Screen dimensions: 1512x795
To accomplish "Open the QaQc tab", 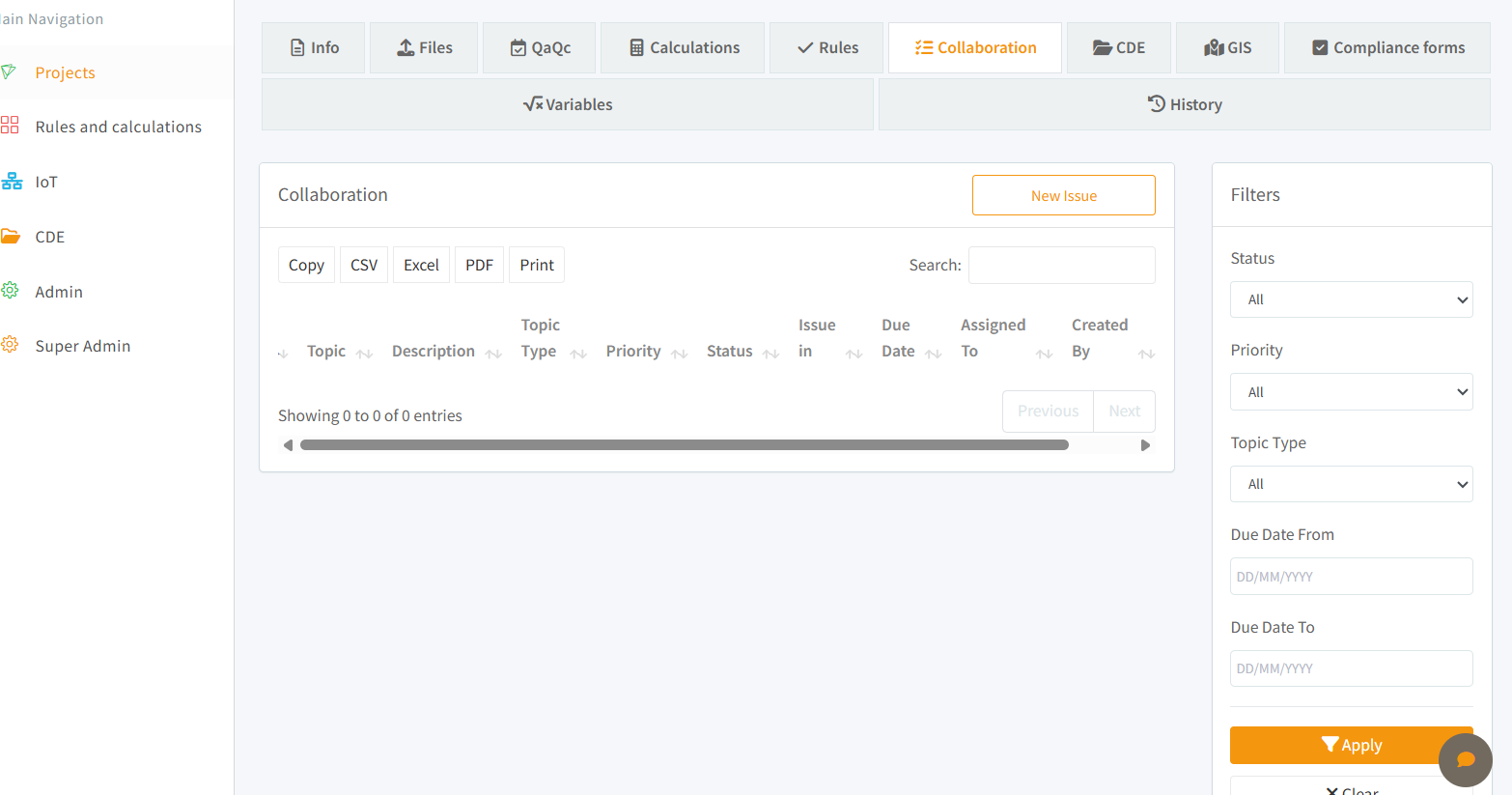I will click(539, 47).
